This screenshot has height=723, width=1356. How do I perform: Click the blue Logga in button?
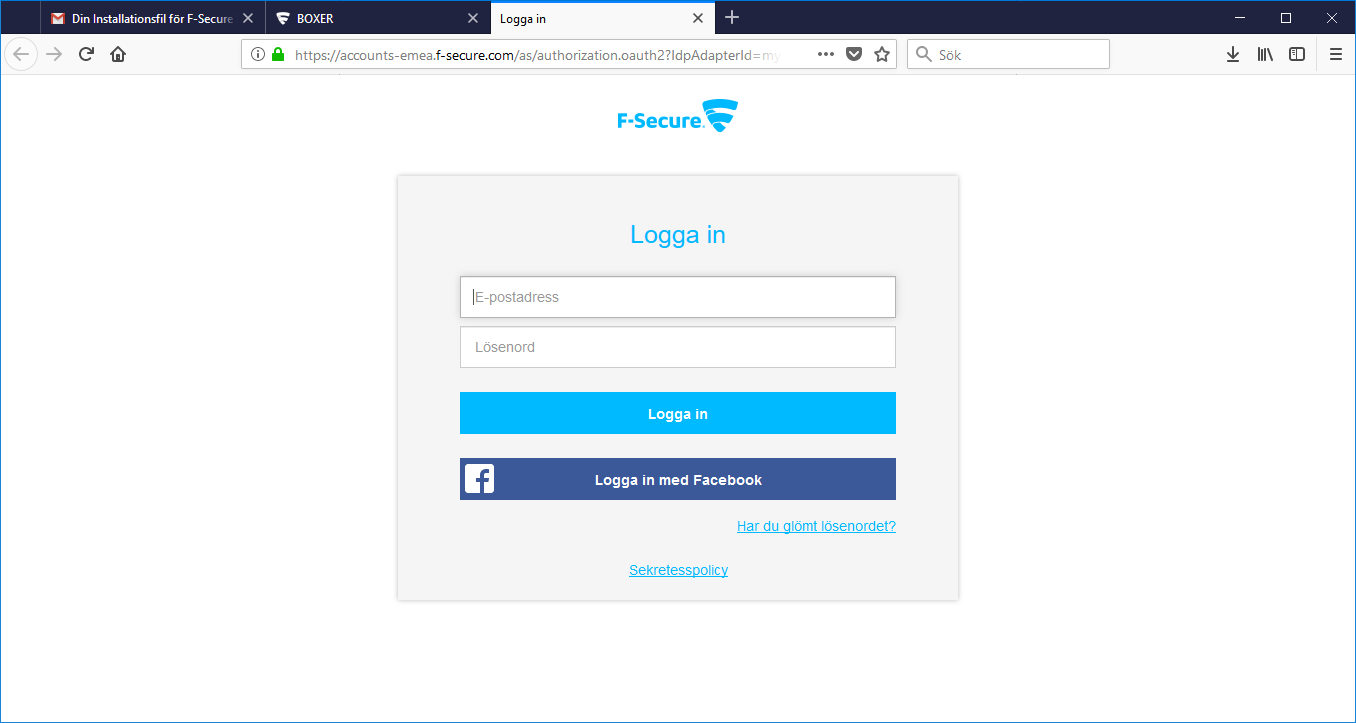pos(678,413)
